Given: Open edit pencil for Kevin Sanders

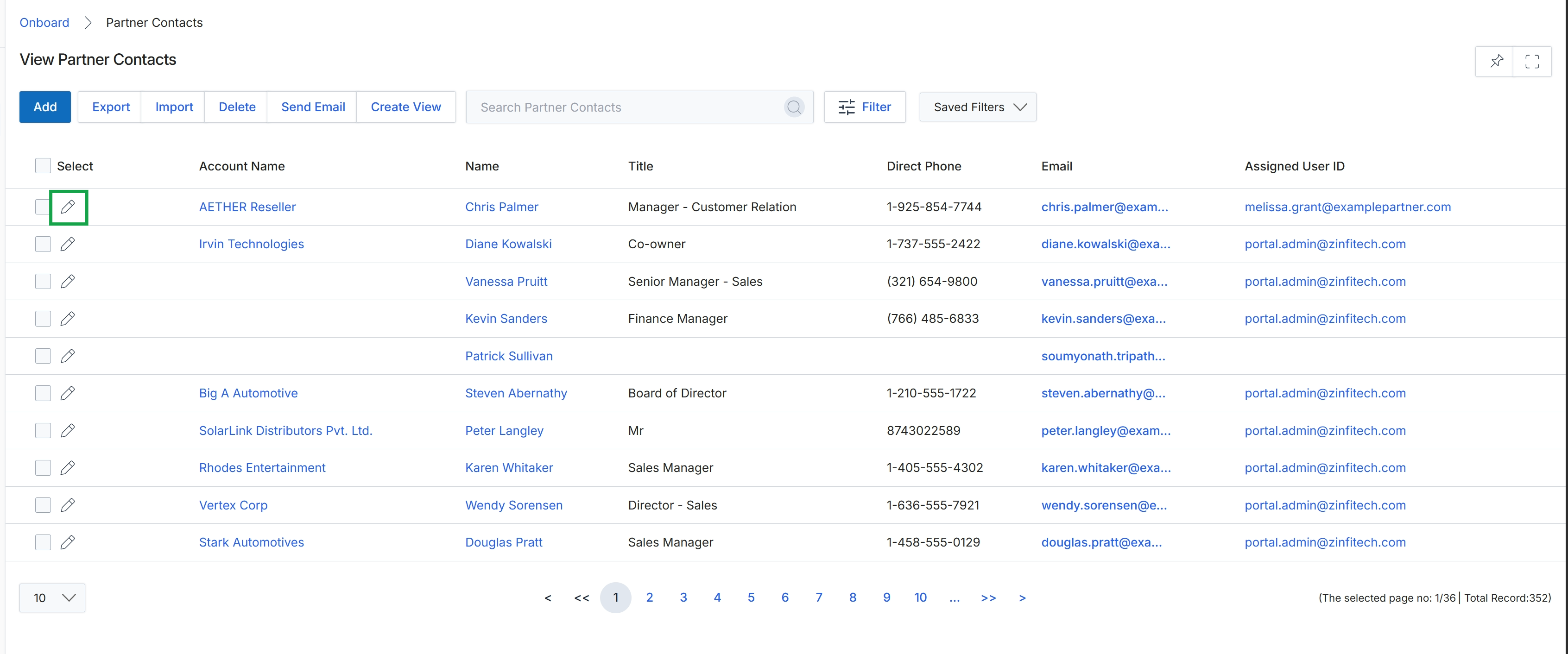Looking at the screenshot, I should 68,318.
